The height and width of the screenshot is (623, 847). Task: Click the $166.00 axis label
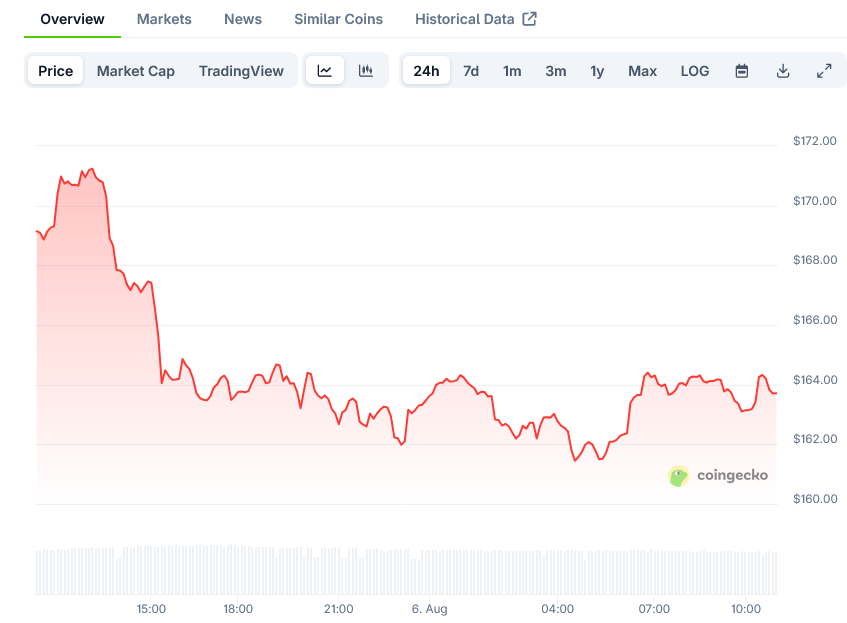[815, 320]
